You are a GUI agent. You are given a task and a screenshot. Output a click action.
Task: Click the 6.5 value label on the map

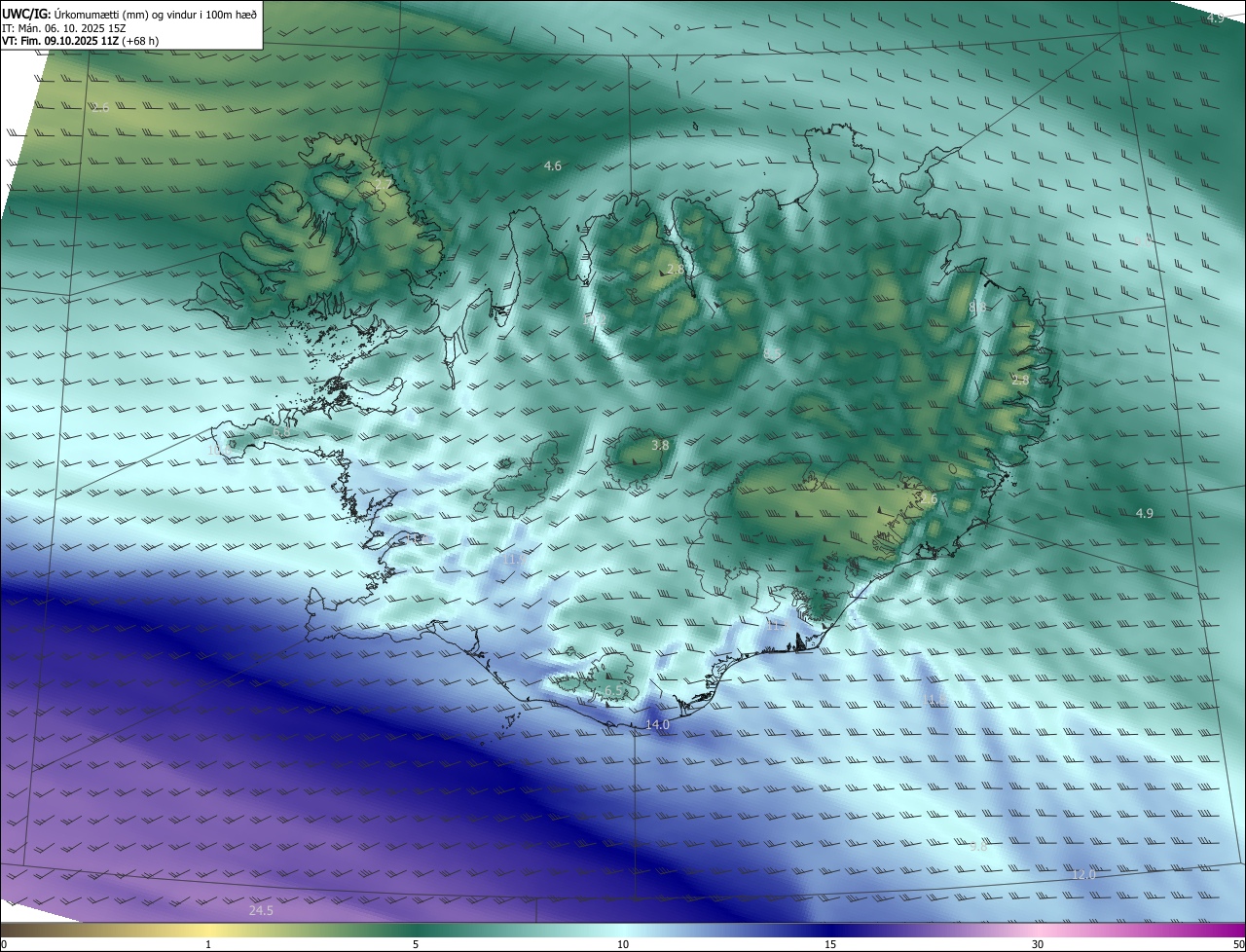[613, 691]
